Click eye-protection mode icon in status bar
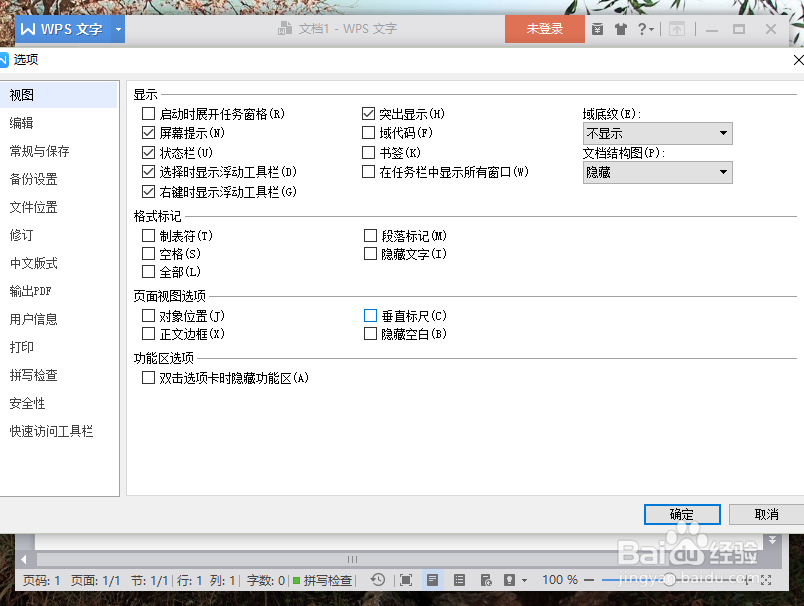This screenshot has width=804, height=606. [509, 580]
